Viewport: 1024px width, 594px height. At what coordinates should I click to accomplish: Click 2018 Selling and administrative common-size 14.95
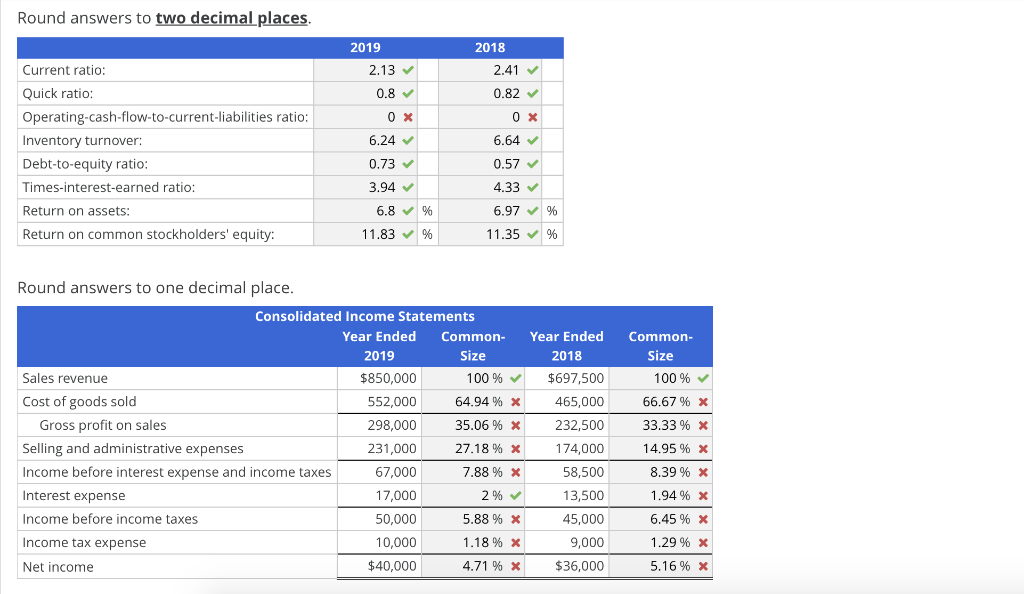[x=660, y=449]
